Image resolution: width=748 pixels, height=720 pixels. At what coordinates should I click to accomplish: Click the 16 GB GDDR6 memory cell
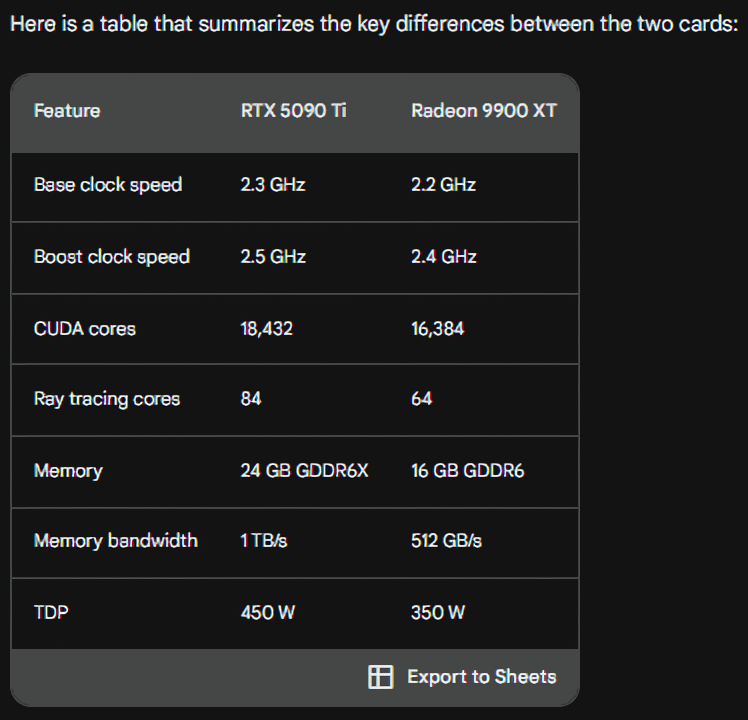[x=468, y=471]
